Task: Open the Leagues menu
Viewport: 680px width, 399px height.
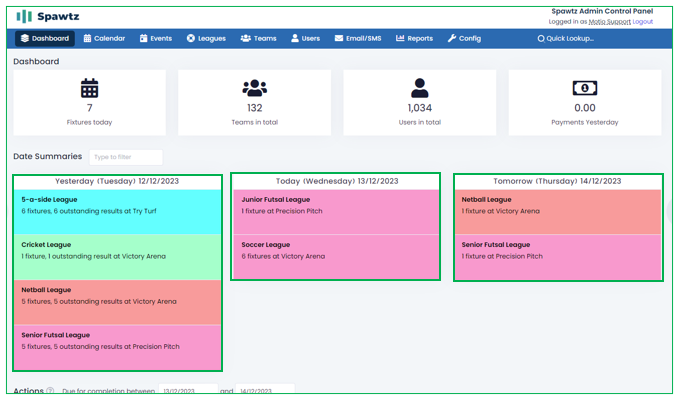Action: (x=206, y=38)
